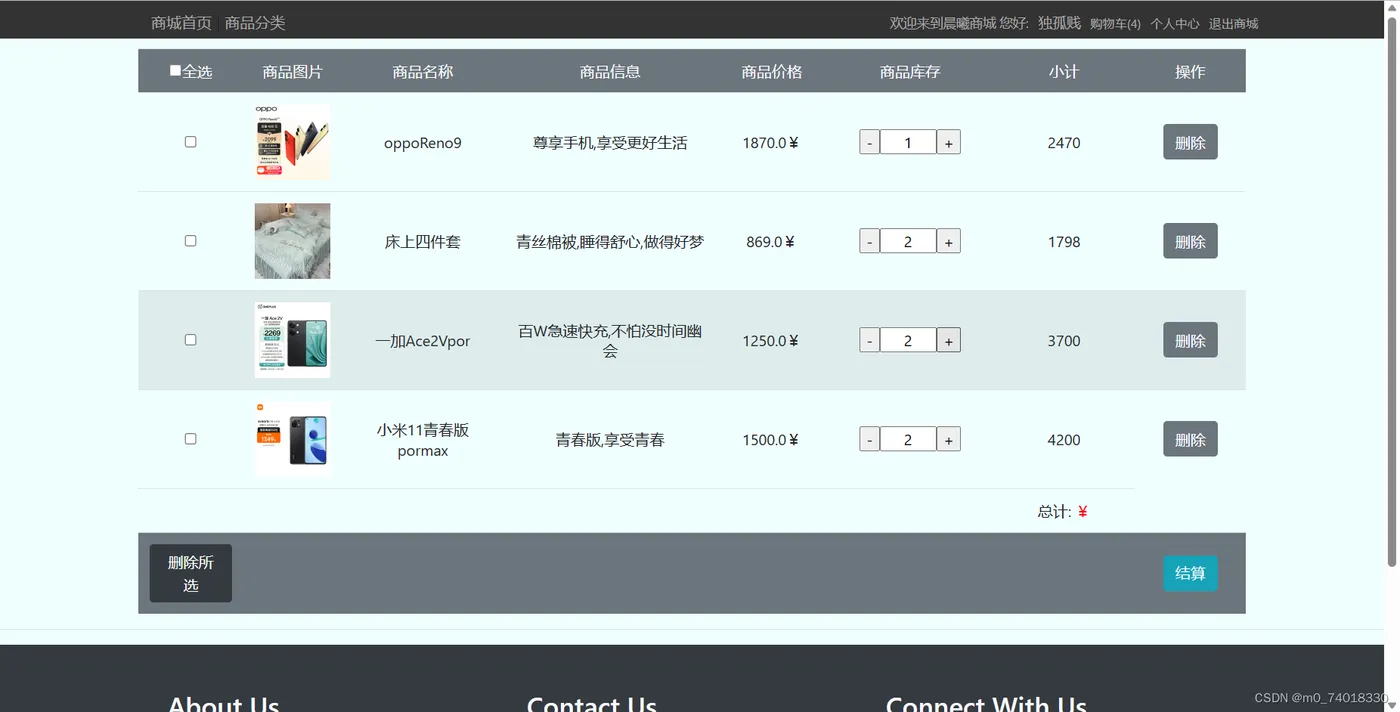The width and height of the screenshot is (1400, 712).
Task: Open the 一加Ace2Vpor product image
Action: coord(292,340)
